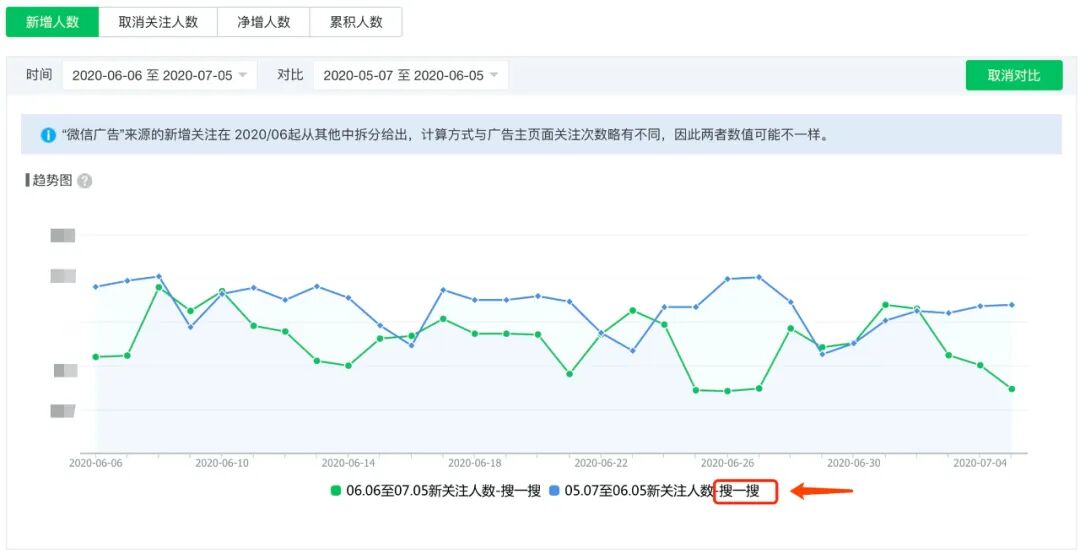
Task: Select the 2020-06-06 至 2020-07-05 date field
Action: coord(159,75)
